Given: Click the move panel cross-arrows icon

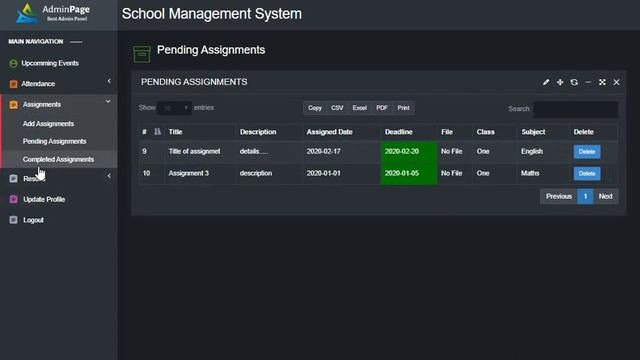Looking at the screenshot, I should (560, 82).
